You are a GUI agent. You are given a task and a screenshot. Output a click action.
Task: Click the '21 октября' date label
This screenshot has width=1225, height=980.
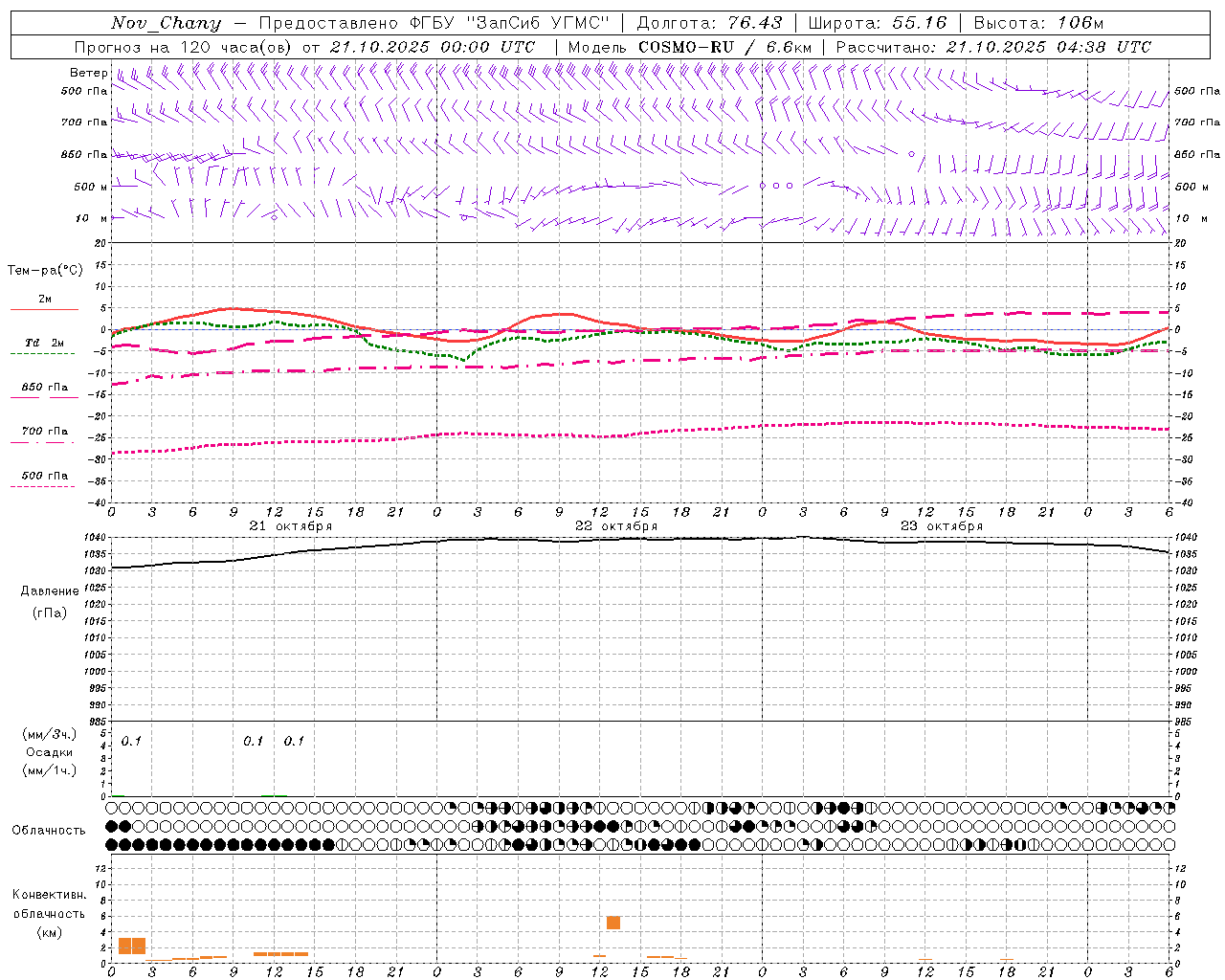(291, 526)
